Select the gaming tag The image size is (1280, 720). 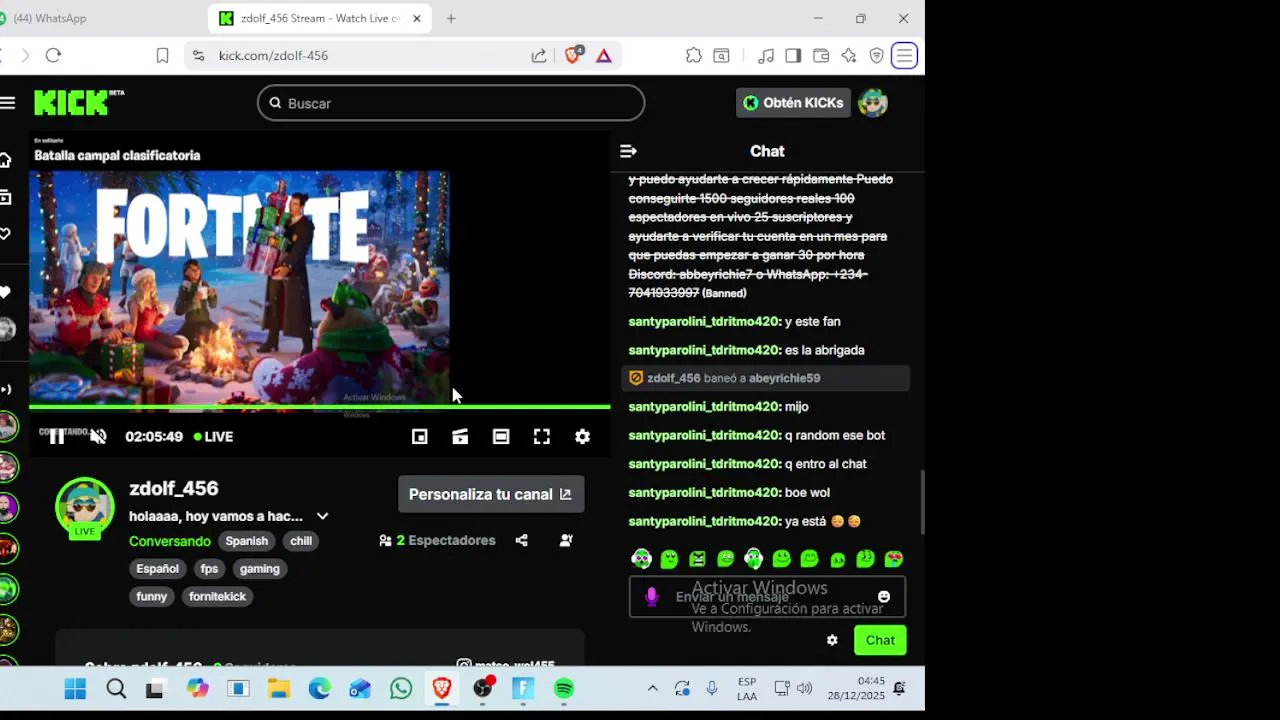click(x=259, y=569)
